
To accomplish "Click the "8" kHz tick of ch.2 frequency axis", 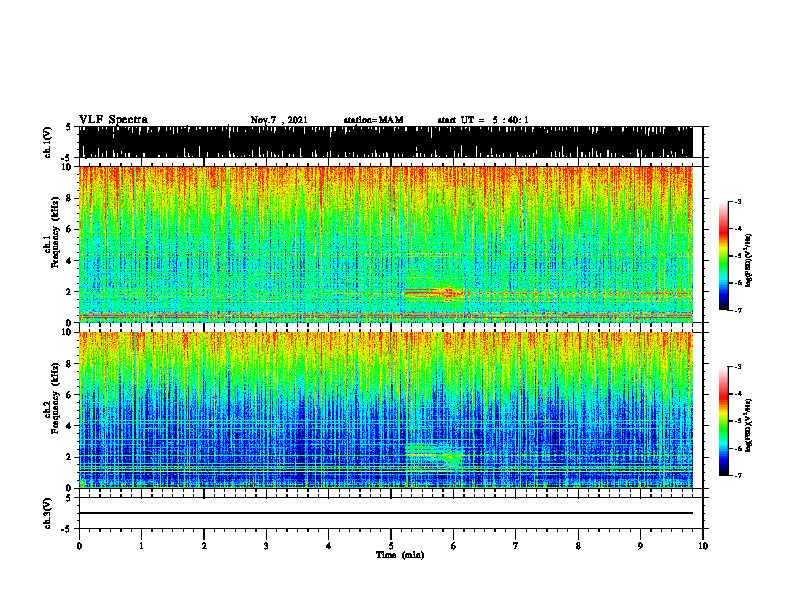I will click(x=69, y=364).
